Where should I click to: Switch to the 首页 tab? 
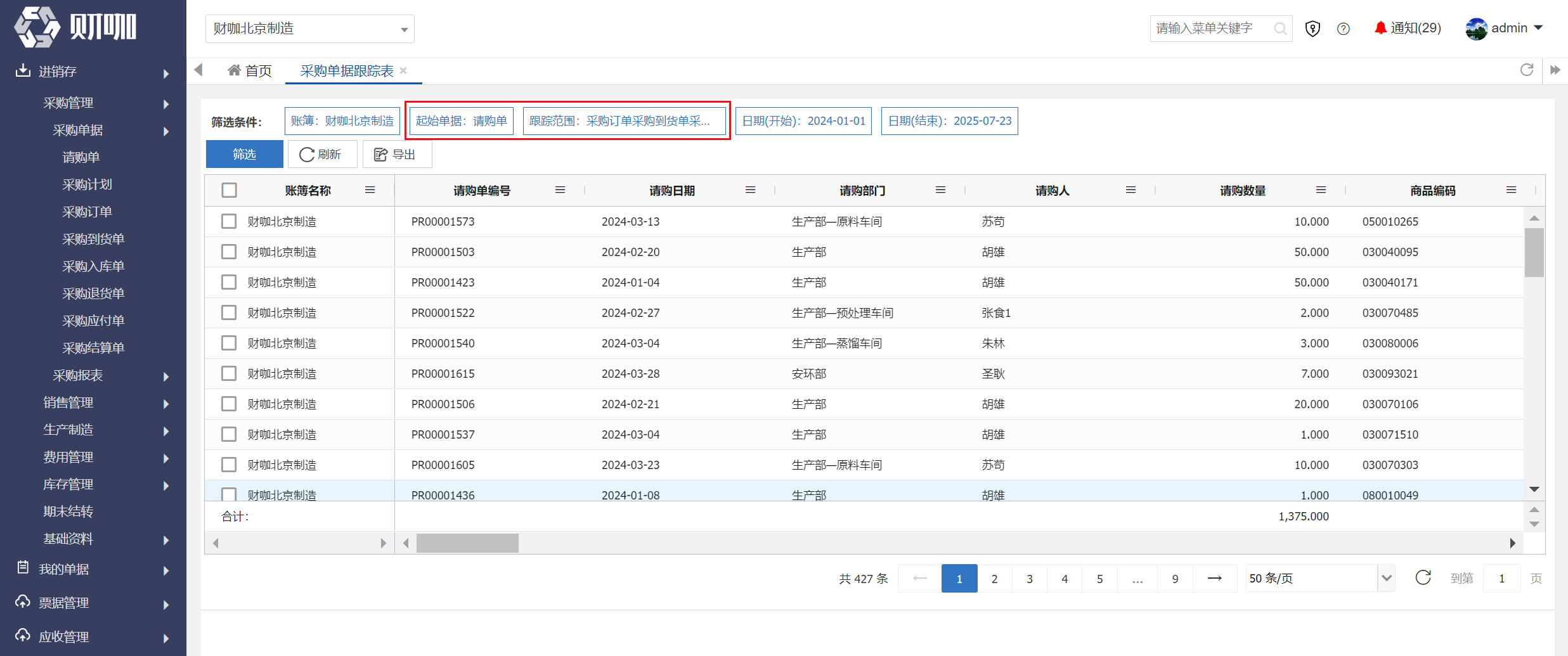tap(250, 70)
